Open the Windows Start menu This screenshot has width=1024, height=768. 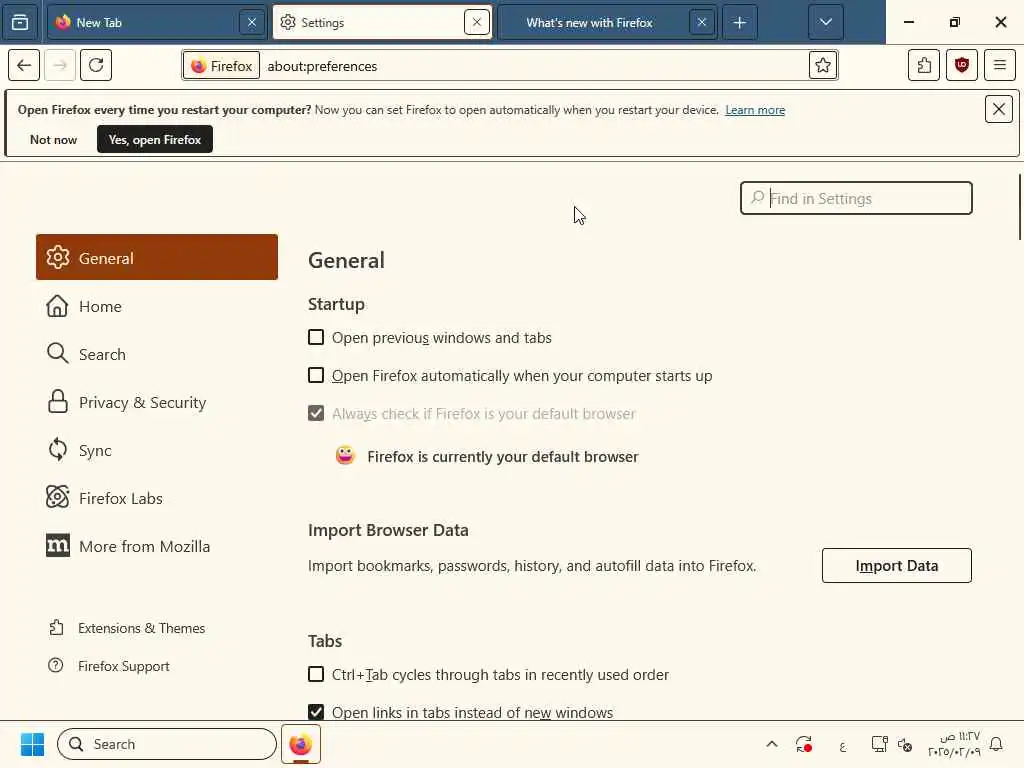pos(32,744)
